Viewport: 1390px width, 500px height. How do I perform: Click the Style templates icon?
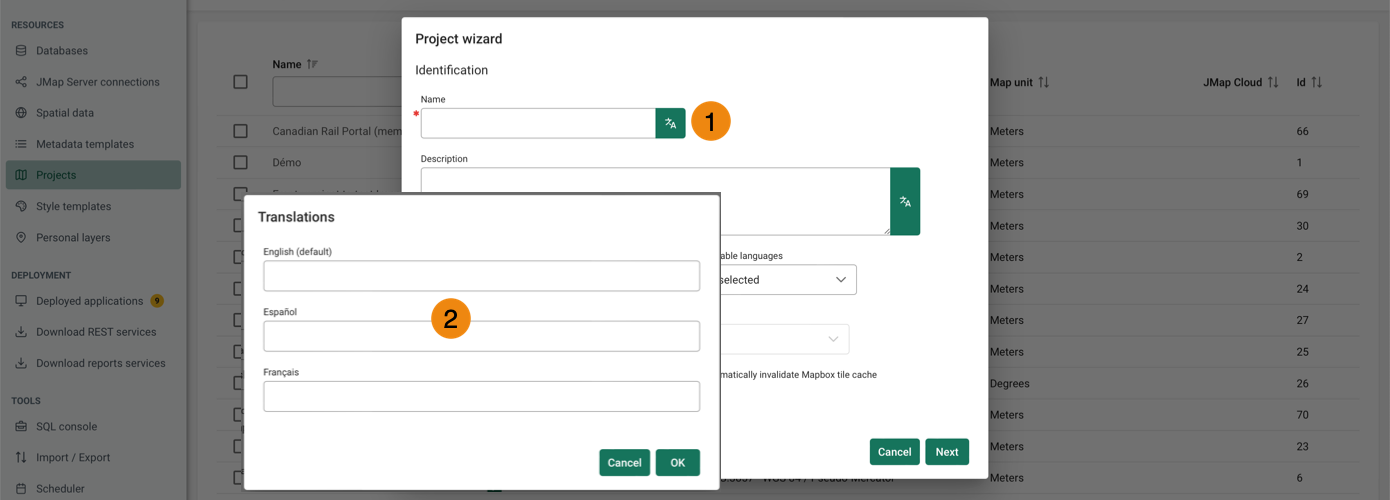point(21,206)
